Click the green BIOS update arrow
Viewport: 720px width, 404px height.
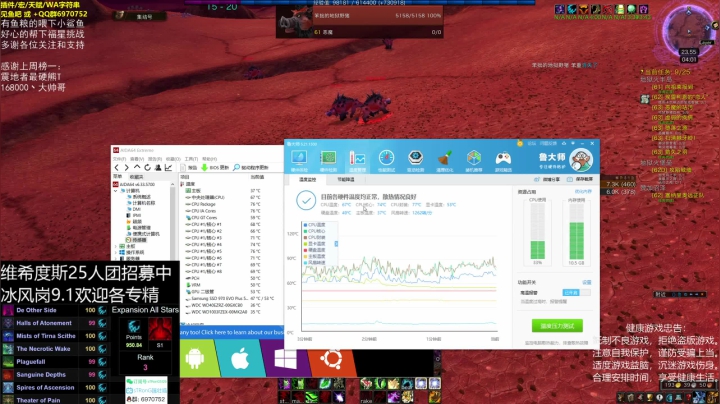coord(204,168)
